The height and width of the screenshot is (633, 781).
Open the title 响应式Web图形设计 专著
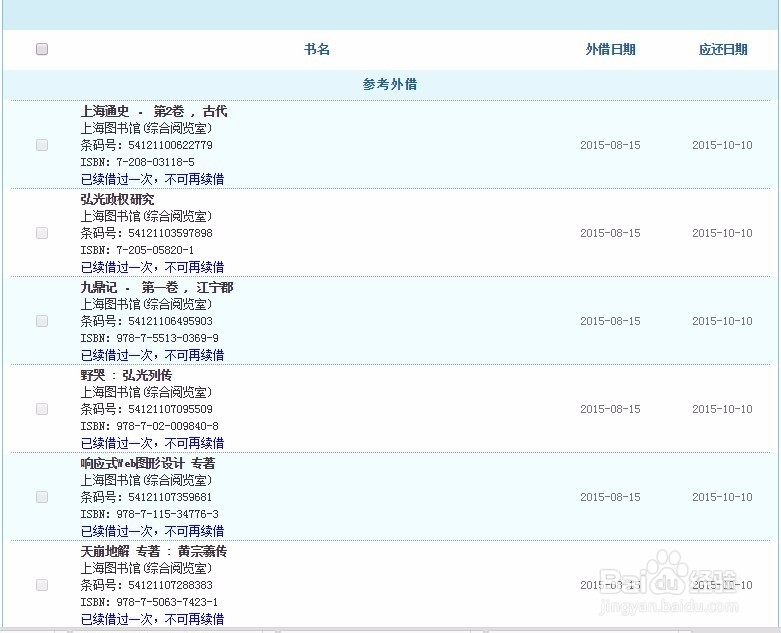pos(148,463)
